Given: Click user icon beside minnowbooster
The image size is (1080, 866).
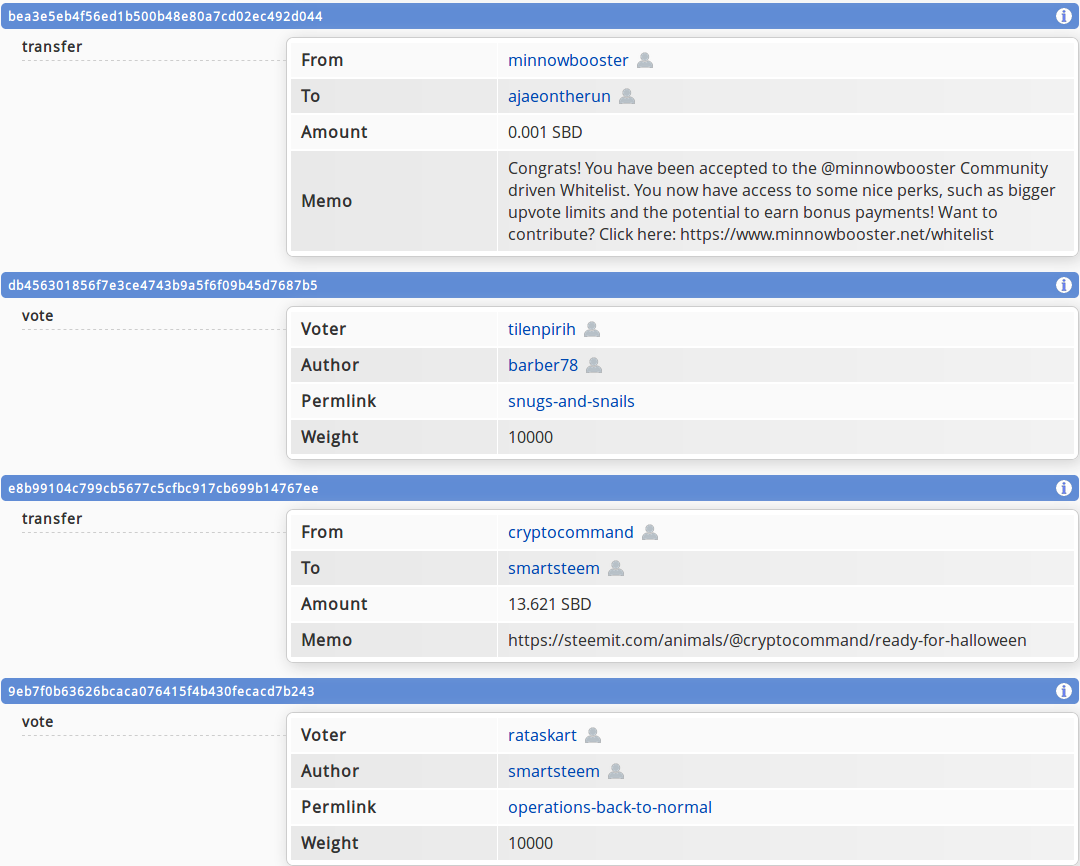Looking at the screenshot, I should (645, 61).
